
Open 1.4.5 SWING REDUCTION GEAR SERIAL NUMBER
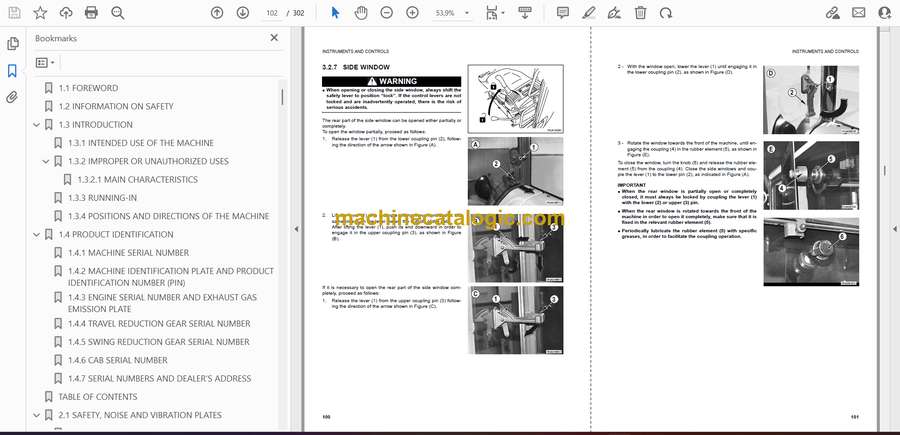158,342
